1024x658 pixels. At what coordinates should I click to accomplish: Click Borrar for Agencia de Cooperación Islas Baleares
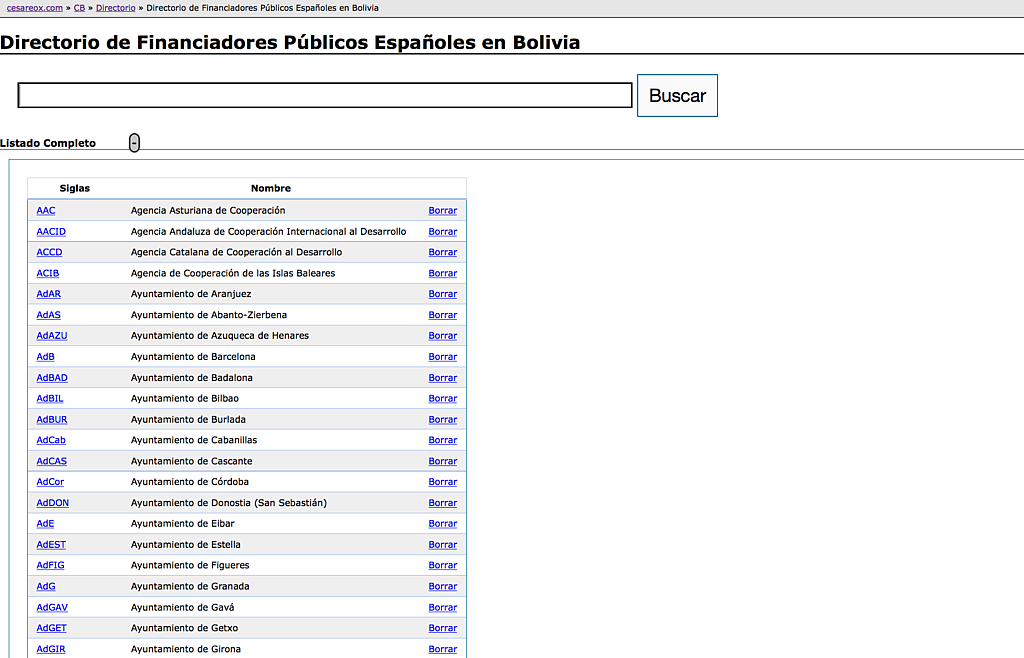coord(443,273)
